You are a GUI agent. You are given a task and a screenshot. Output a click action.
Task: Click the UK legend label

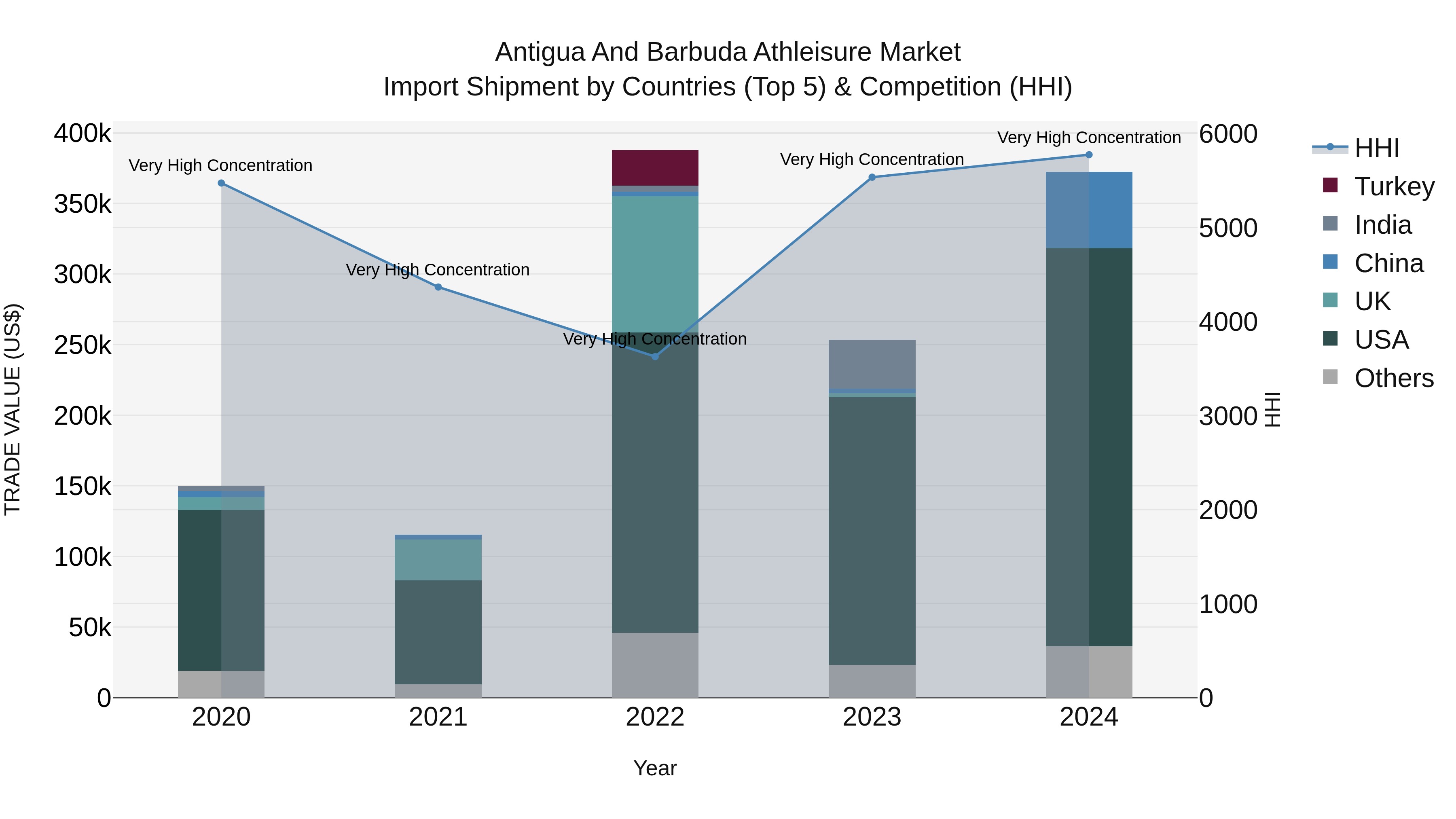[1372, 301]
